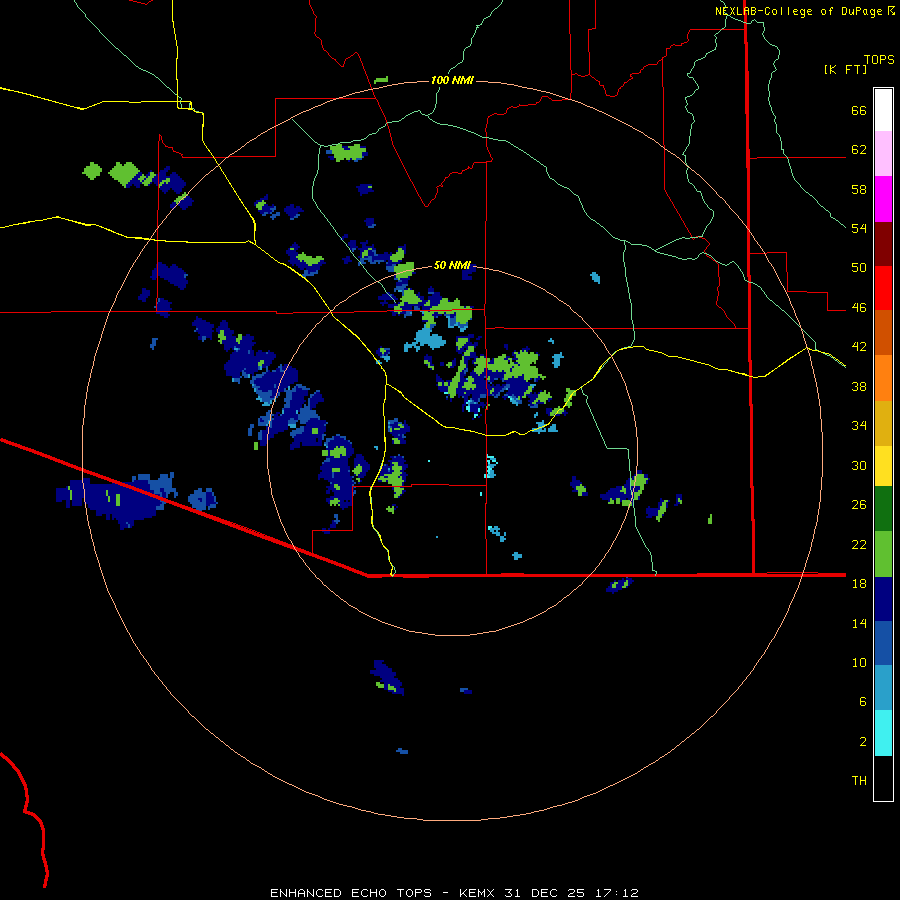Click the "TOPS" legend title

(x=879, y=59)
